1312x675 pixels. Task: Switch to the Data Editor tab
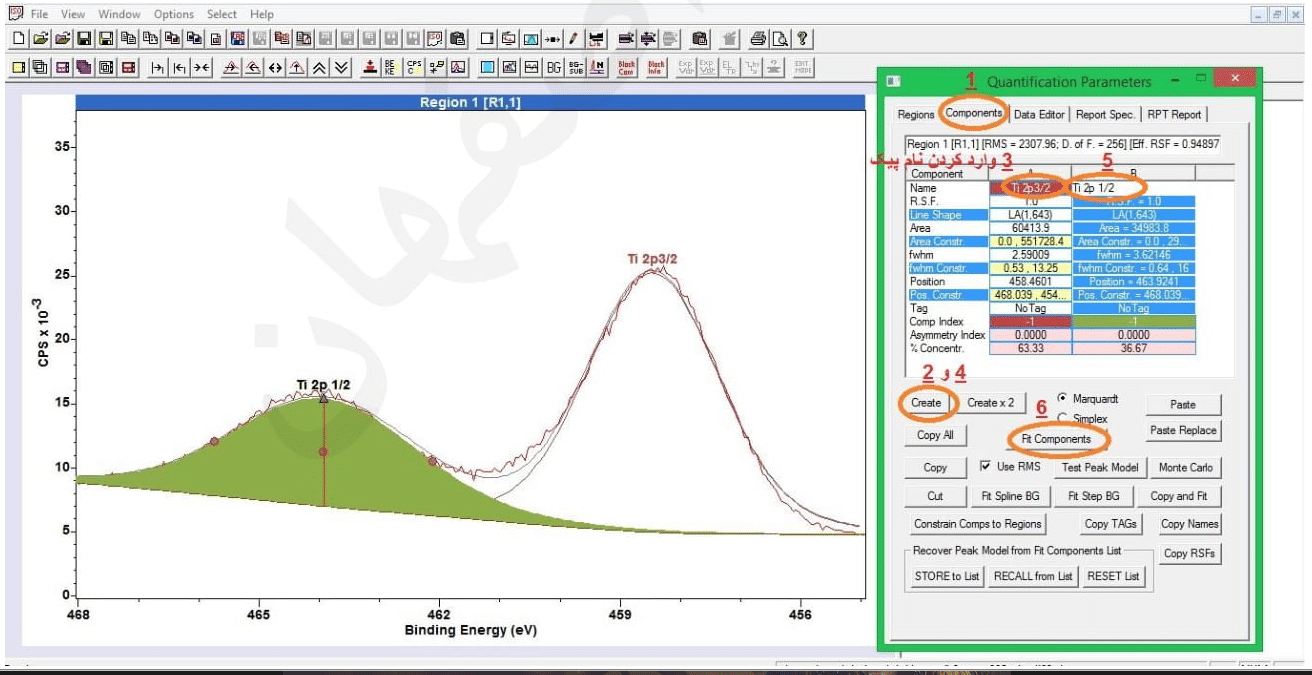1040,115
